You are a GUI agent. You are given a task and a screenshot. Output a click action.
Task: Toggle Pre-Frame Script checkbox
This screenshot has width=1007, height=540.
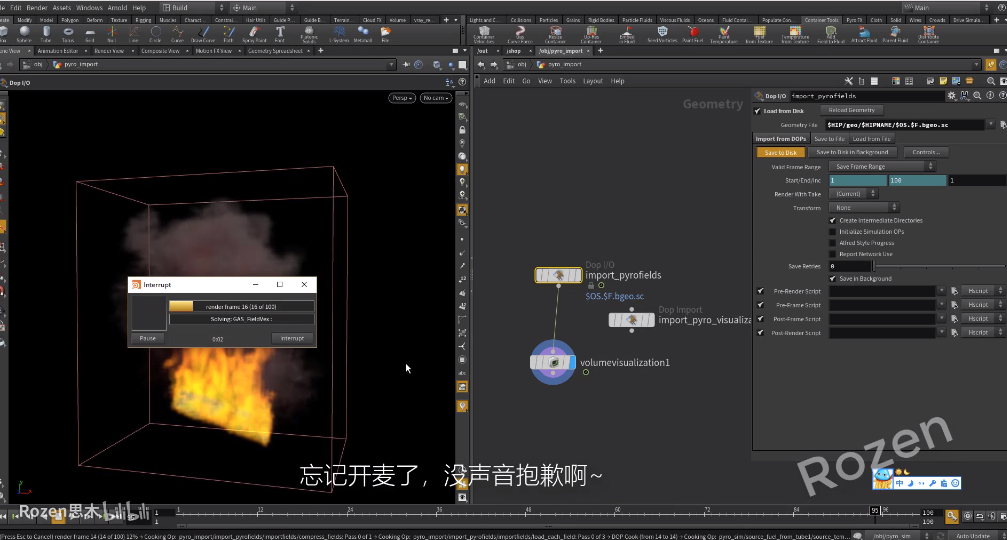pos(761,305)
